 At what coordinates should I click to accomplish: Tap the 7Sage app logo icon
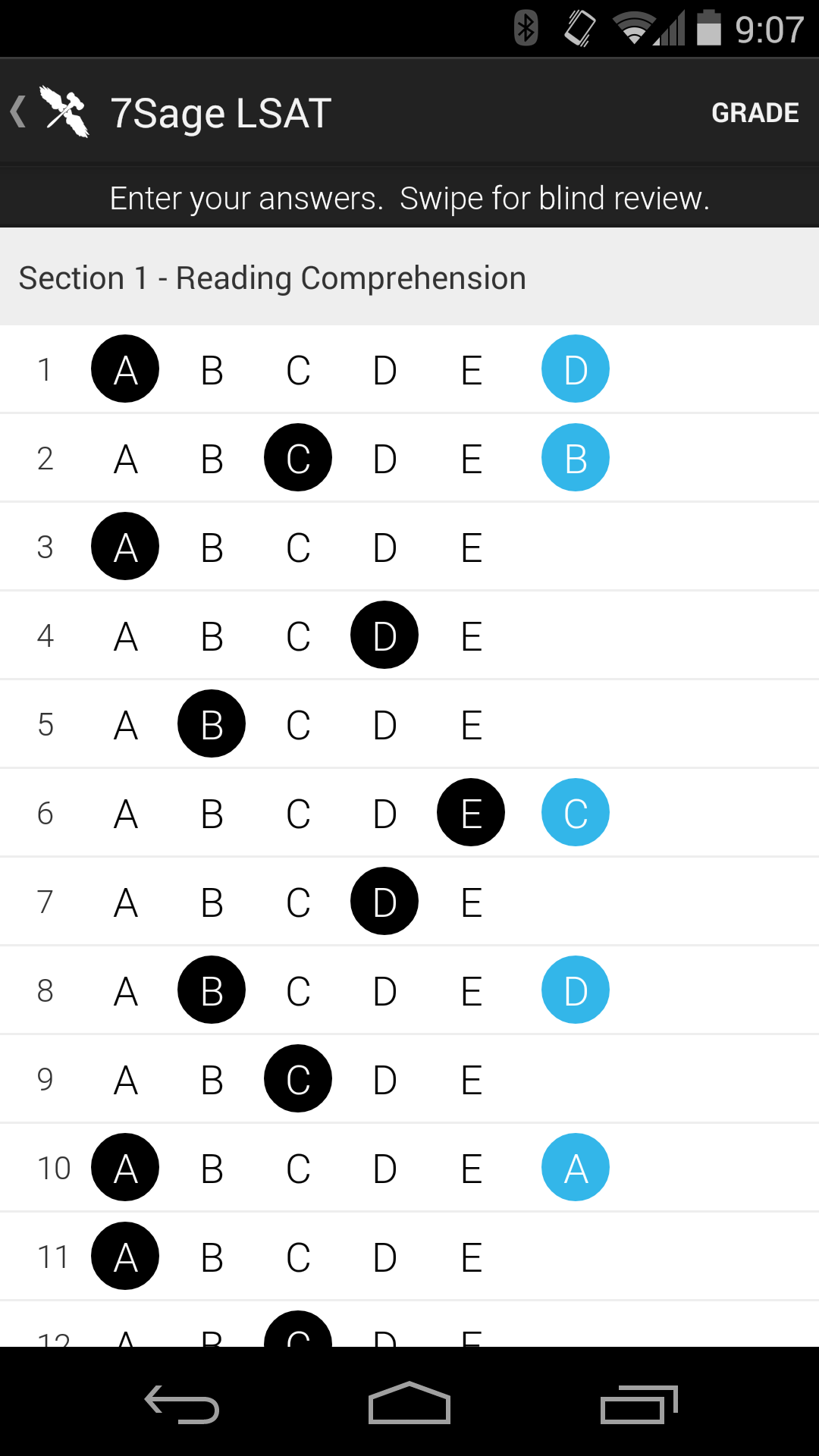tap(65, 112)
